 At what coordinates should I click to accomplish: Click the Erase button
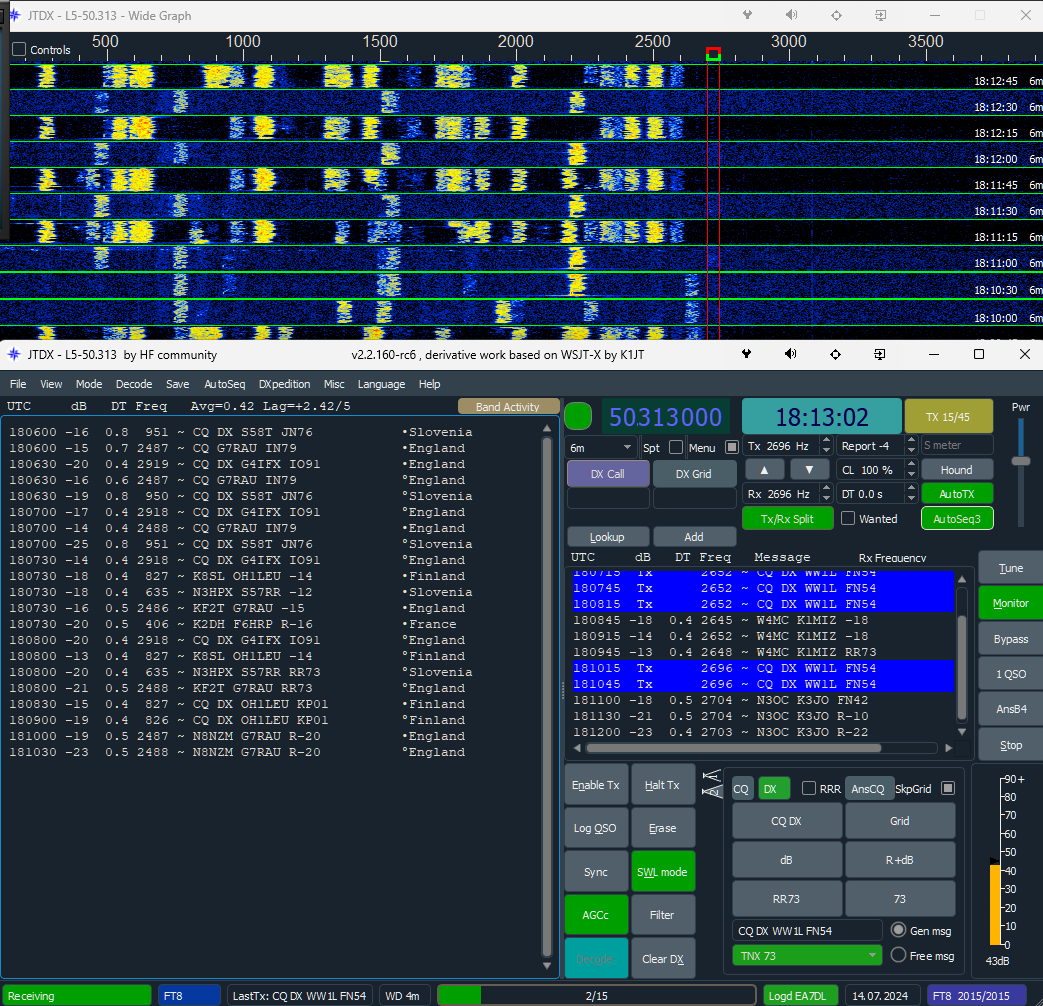(663, 828)
